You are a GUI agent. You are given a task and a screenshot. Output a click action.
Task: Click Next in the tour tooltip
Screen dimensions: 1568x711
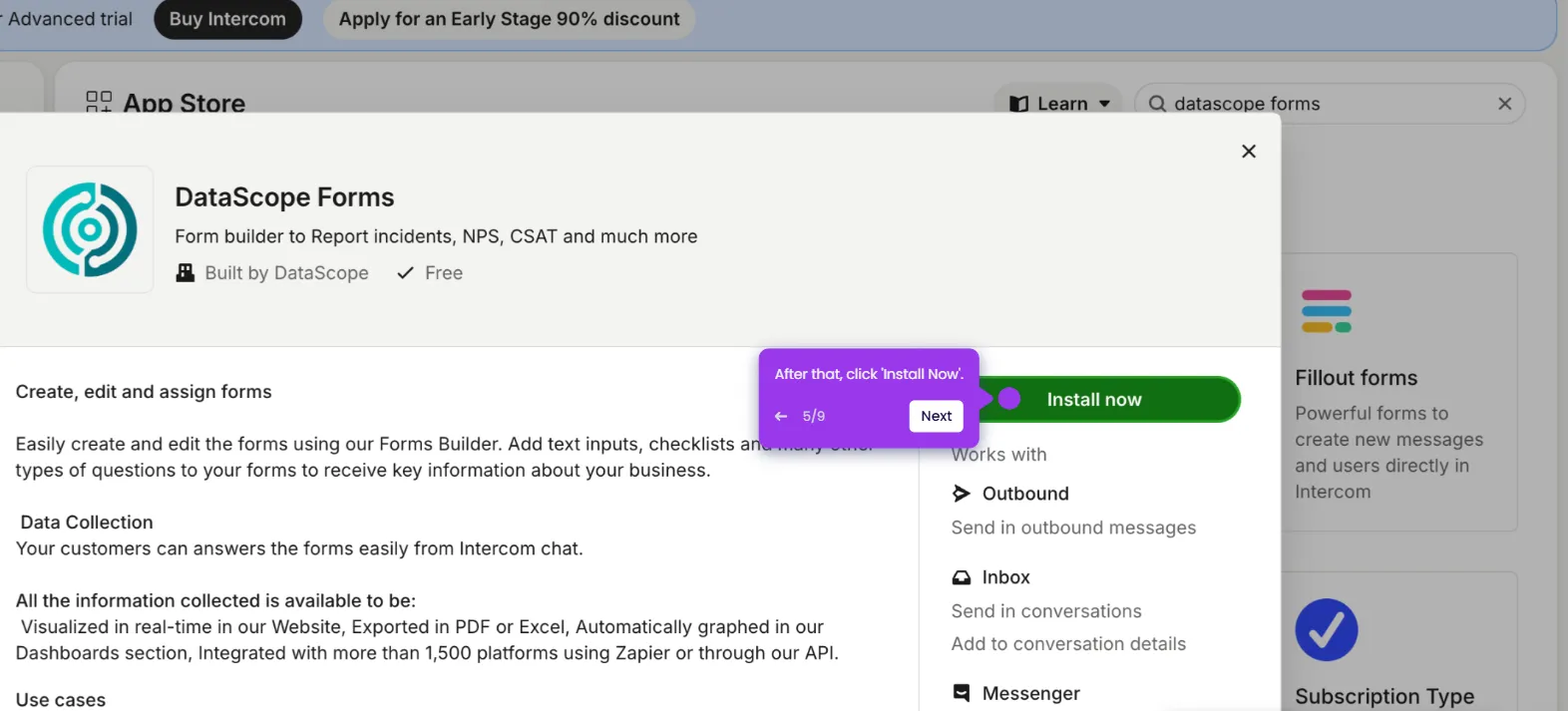[x=936, y=416]
